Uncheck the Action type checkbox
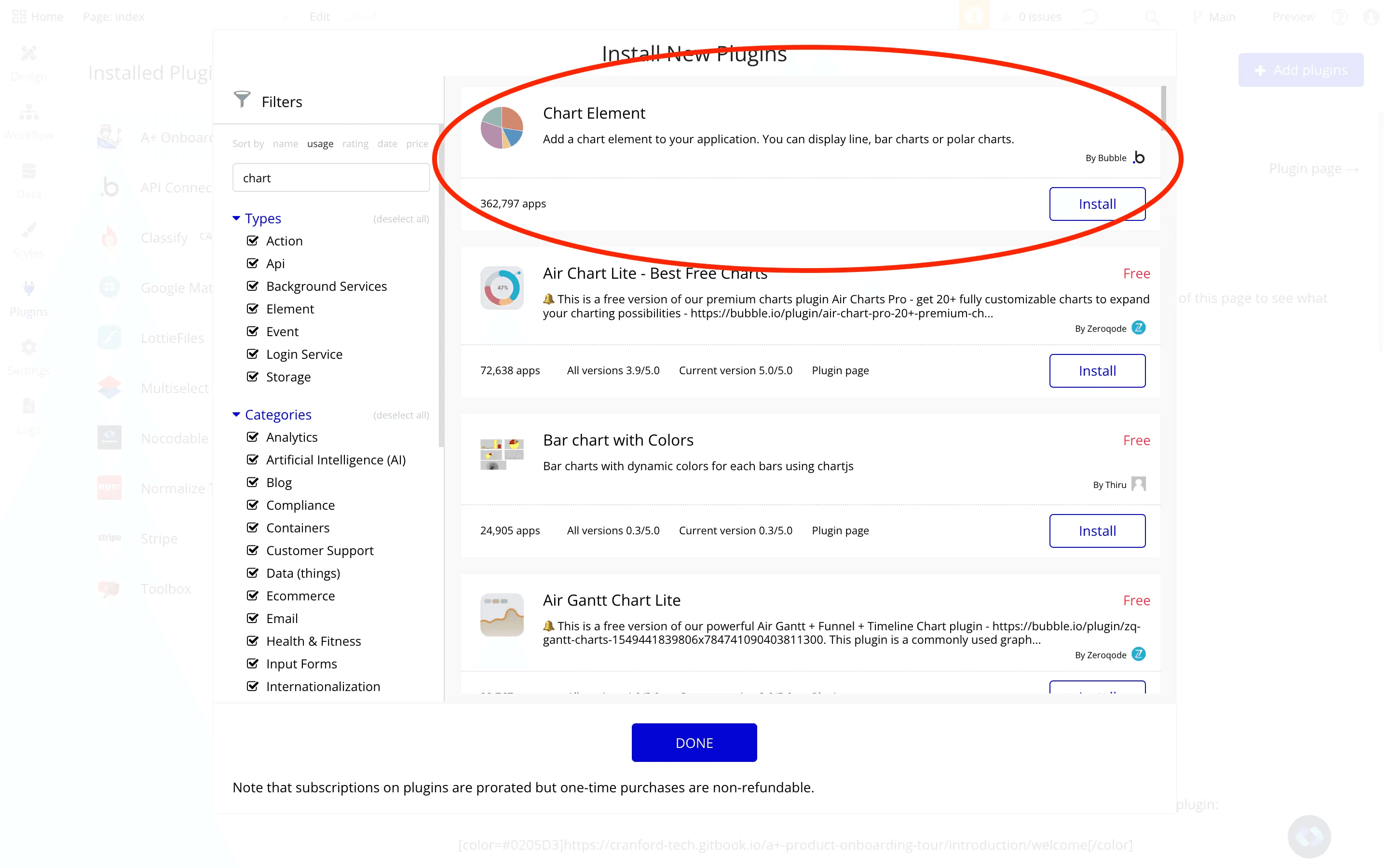The width and height of the screenshot is (1389, 868). [x=253, y=241]
